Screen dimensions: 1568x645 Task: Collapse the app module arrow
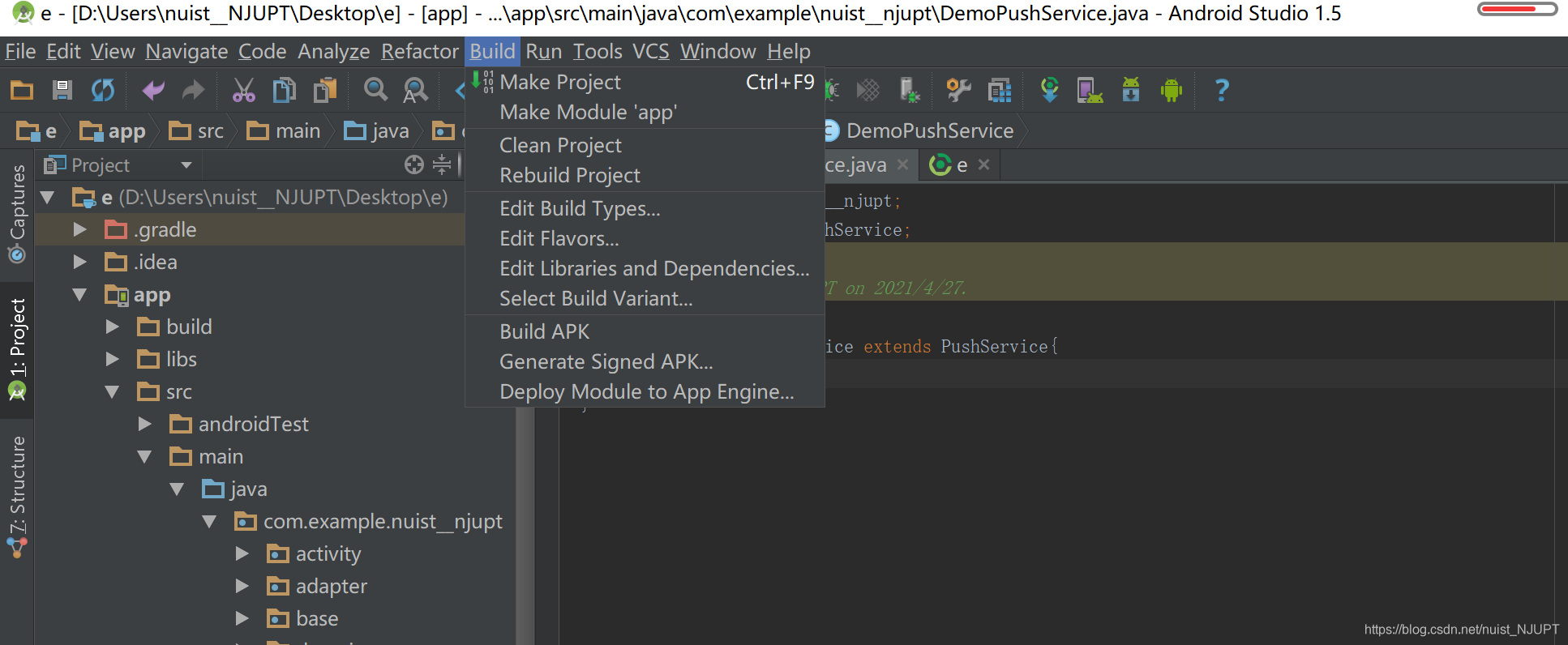79,295
